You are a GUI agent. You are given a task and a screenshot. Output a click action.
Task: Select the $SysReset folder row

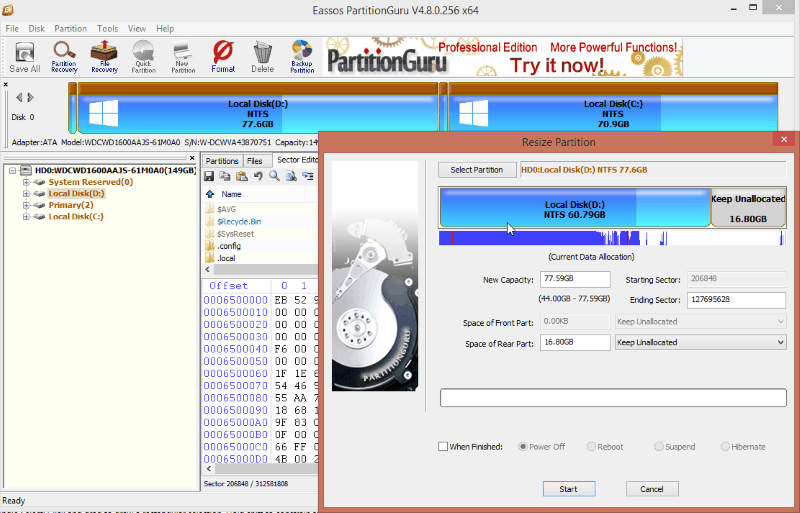pos(235,234)
